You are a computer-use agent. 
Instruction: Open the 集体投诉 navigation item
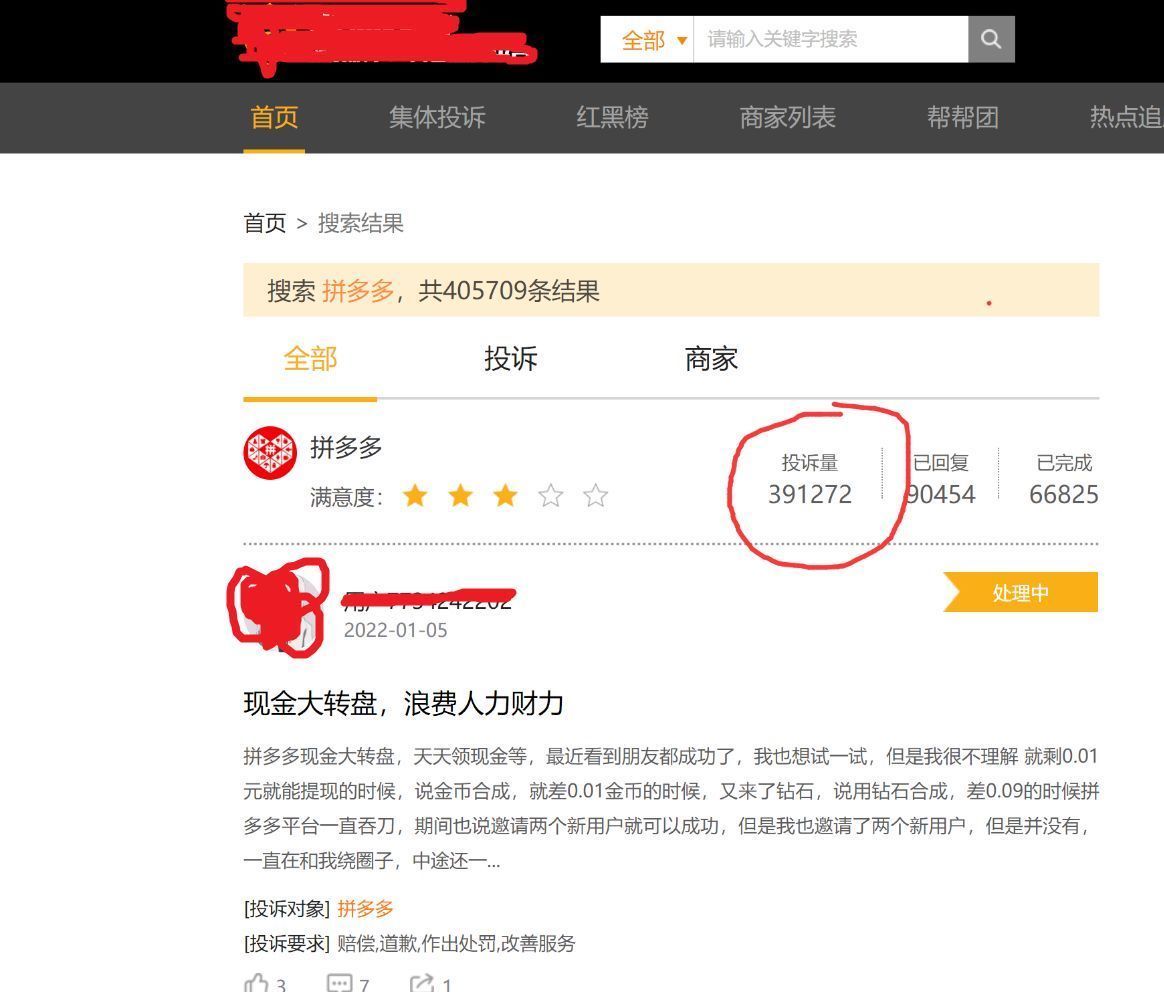point(436,117)
